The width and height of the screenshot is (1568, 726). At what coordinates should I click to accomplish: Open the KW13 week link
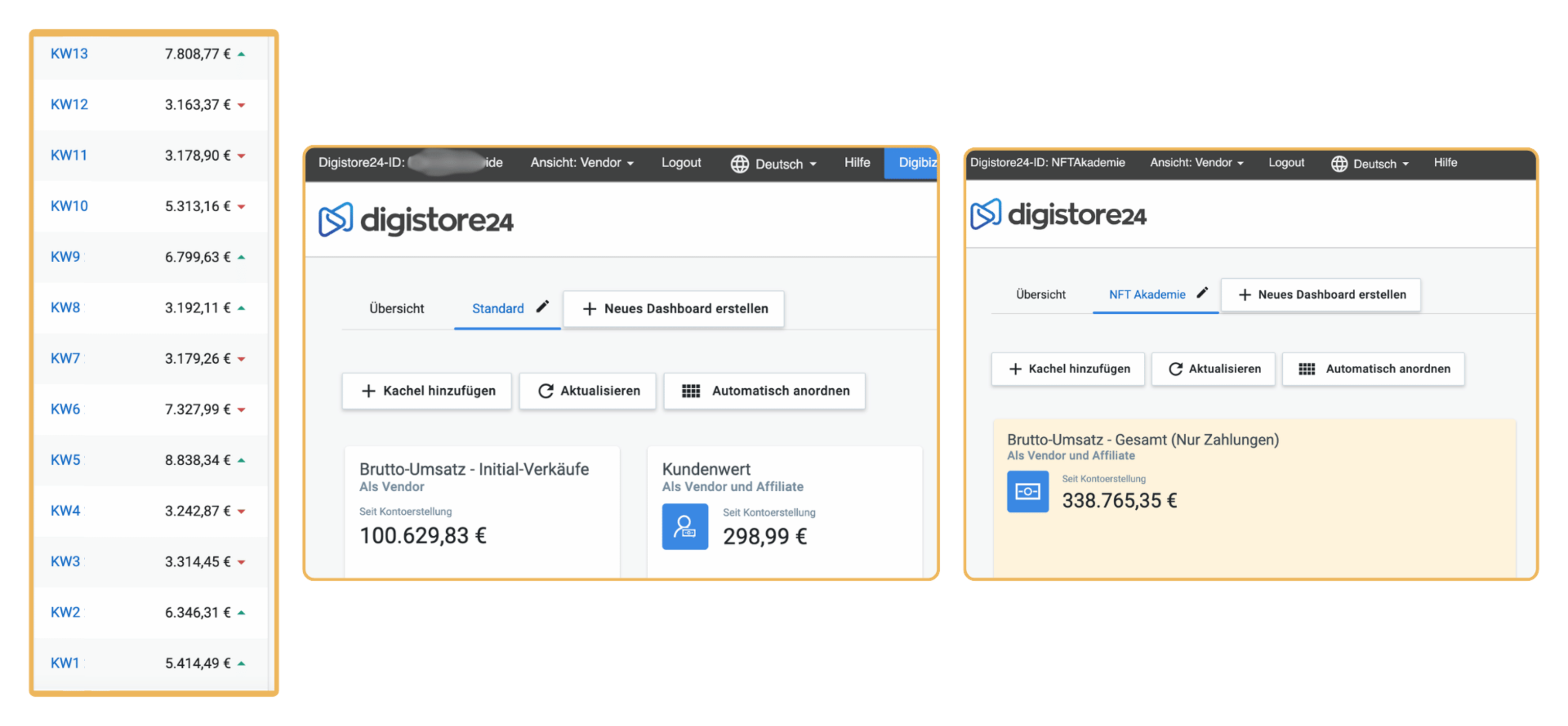click(69, 54)
